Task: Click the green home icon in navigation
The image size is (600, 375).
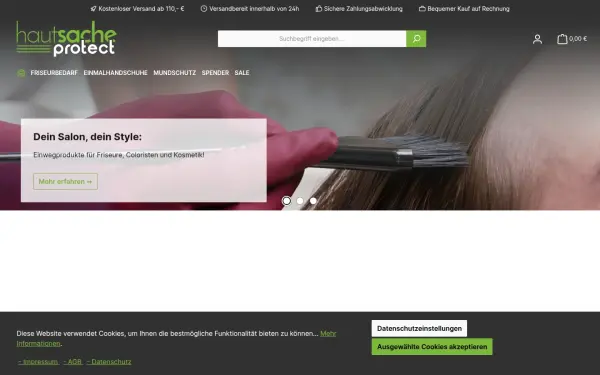Action: (21, 73)
